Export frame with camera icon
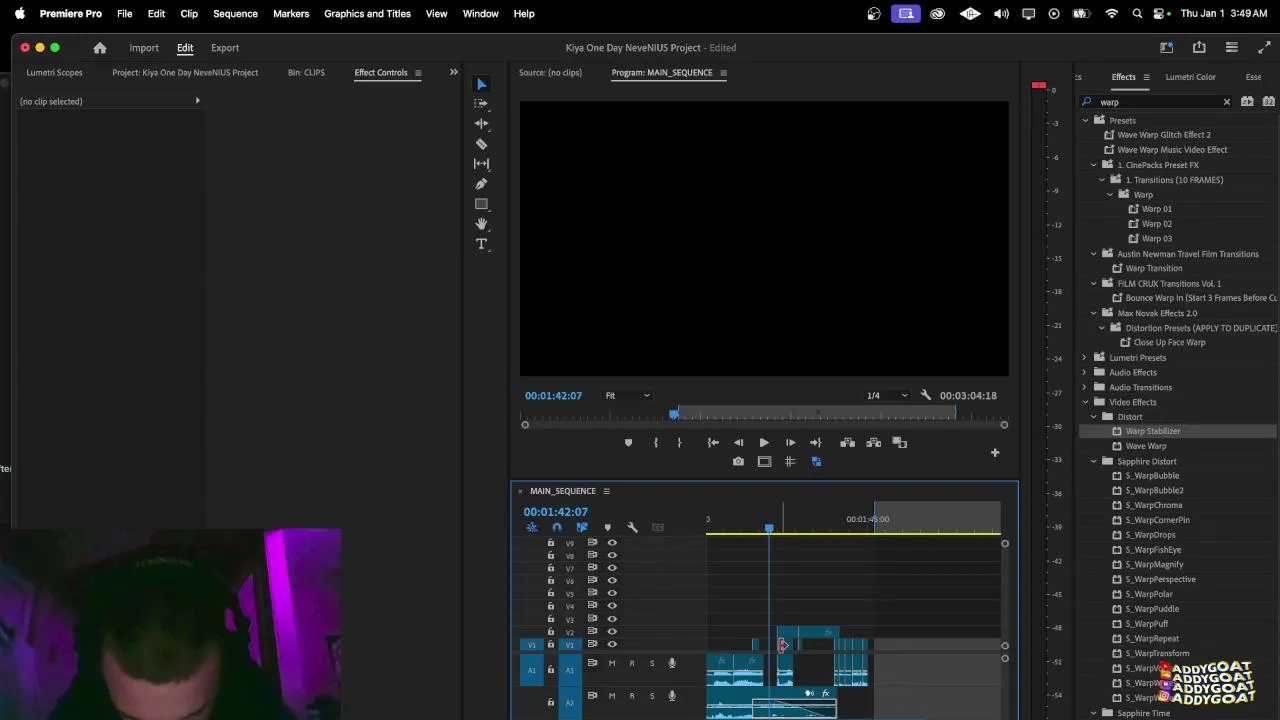This screenshot has height=720, width=1280. [x=738, y=462]
